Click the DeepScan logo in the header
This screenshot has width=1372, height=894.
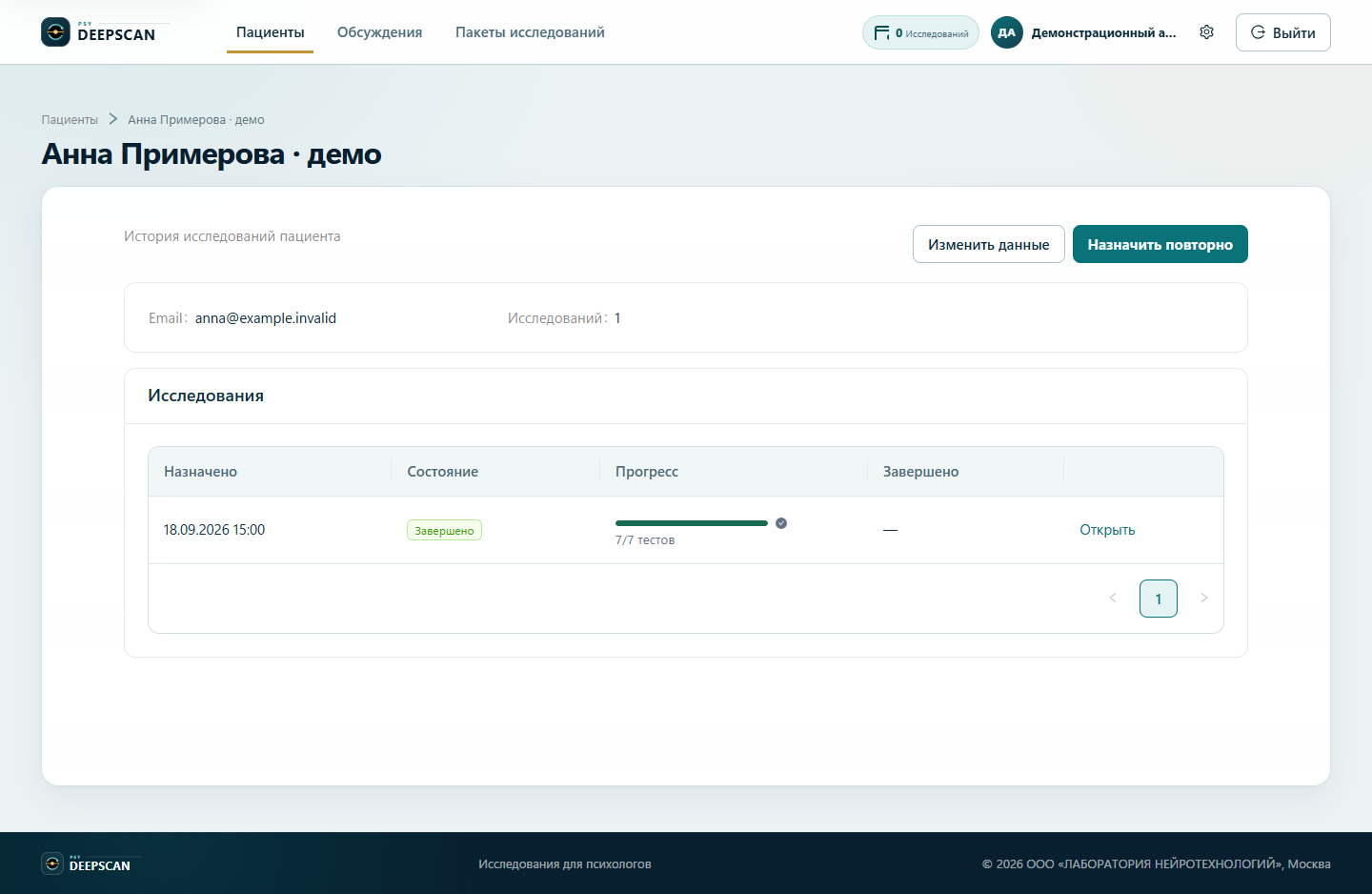click(98, 32)
